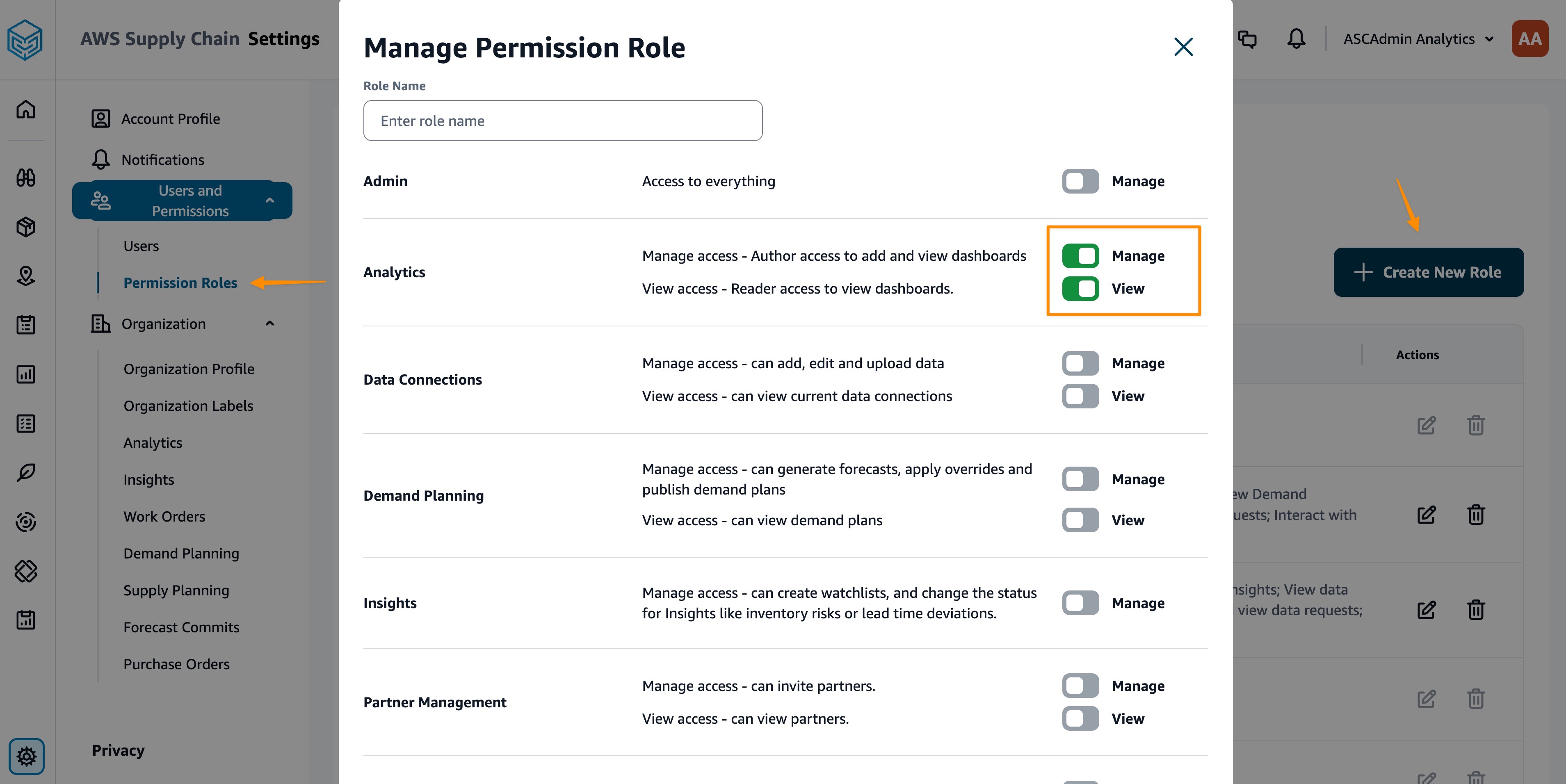Click edit pencil in fourth role row
1566x784 pixels.
1426,699
